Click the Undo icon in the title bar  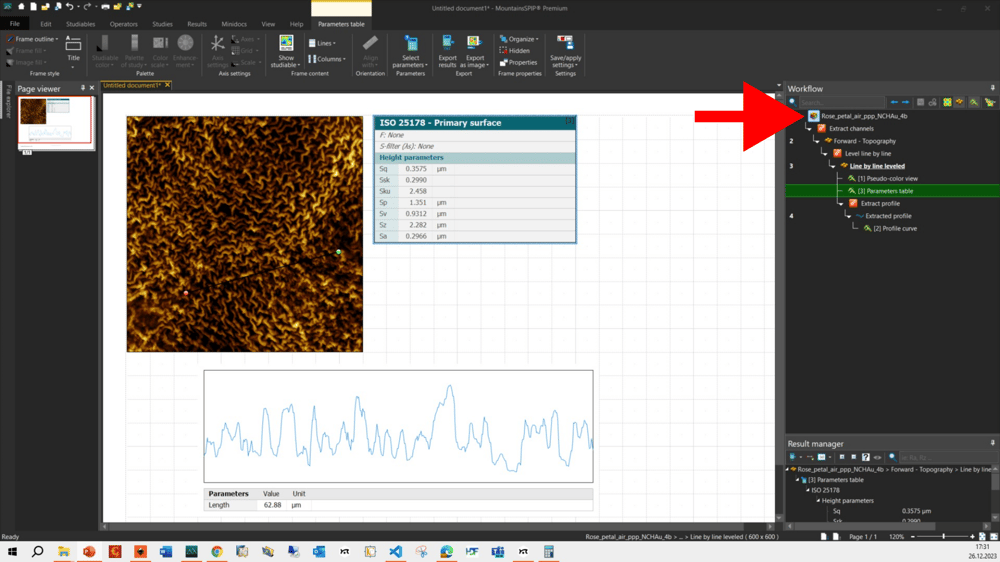(x=70, y=6)
